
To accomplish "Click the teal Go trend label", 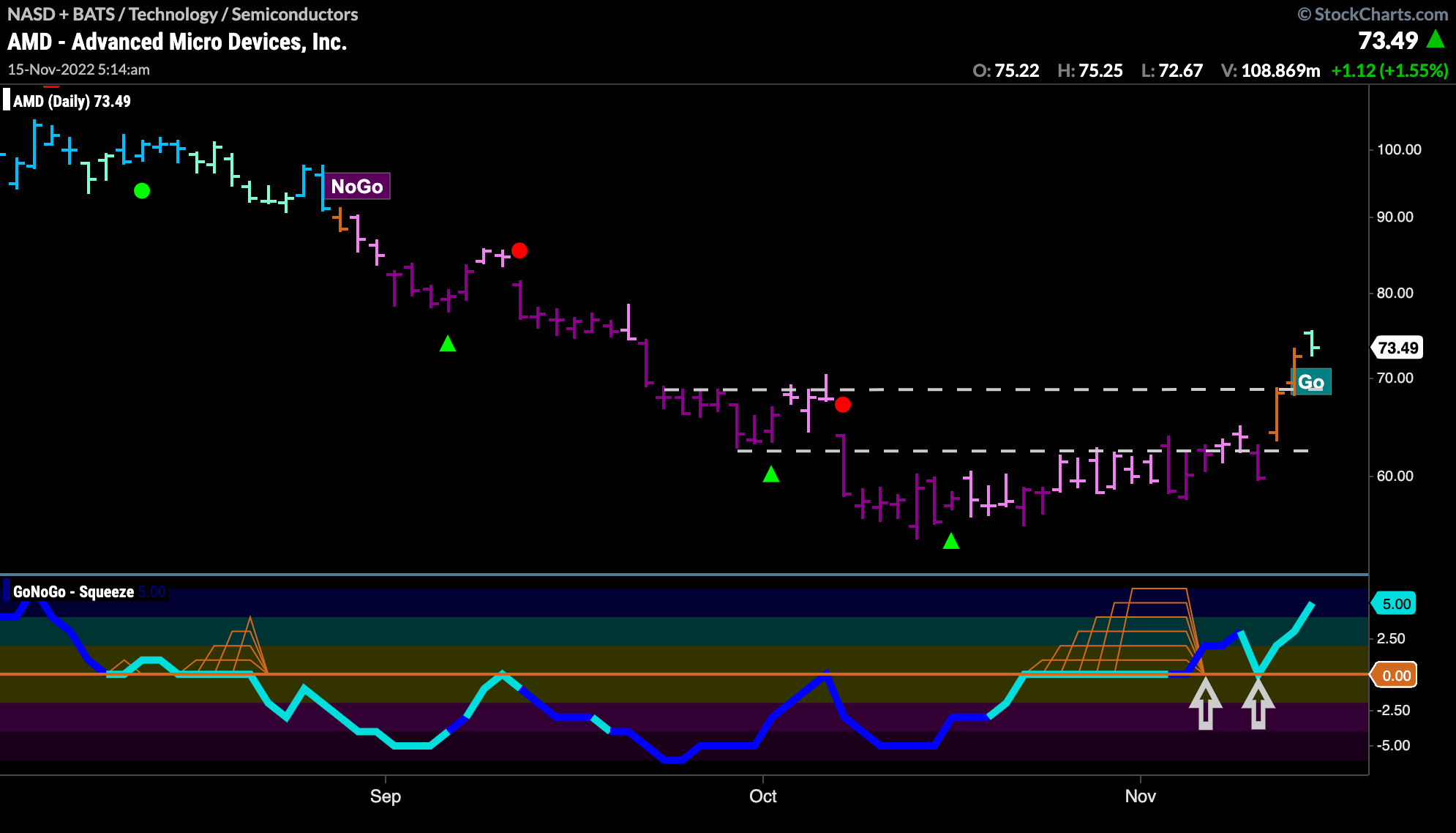I will click(x=1312, y=382).
